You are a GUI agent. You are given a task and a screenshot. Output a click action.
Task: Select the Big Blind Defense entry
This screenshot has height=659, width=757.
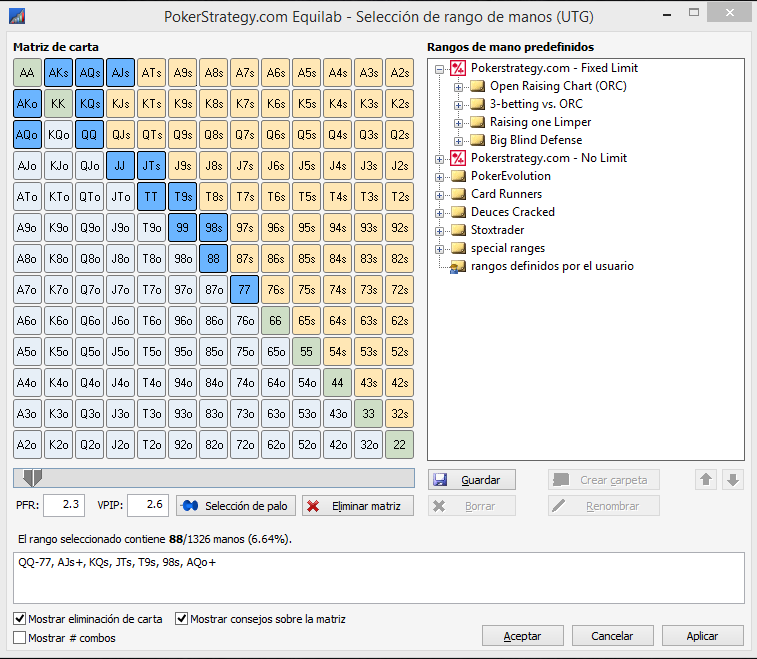[x=536, y=140]
